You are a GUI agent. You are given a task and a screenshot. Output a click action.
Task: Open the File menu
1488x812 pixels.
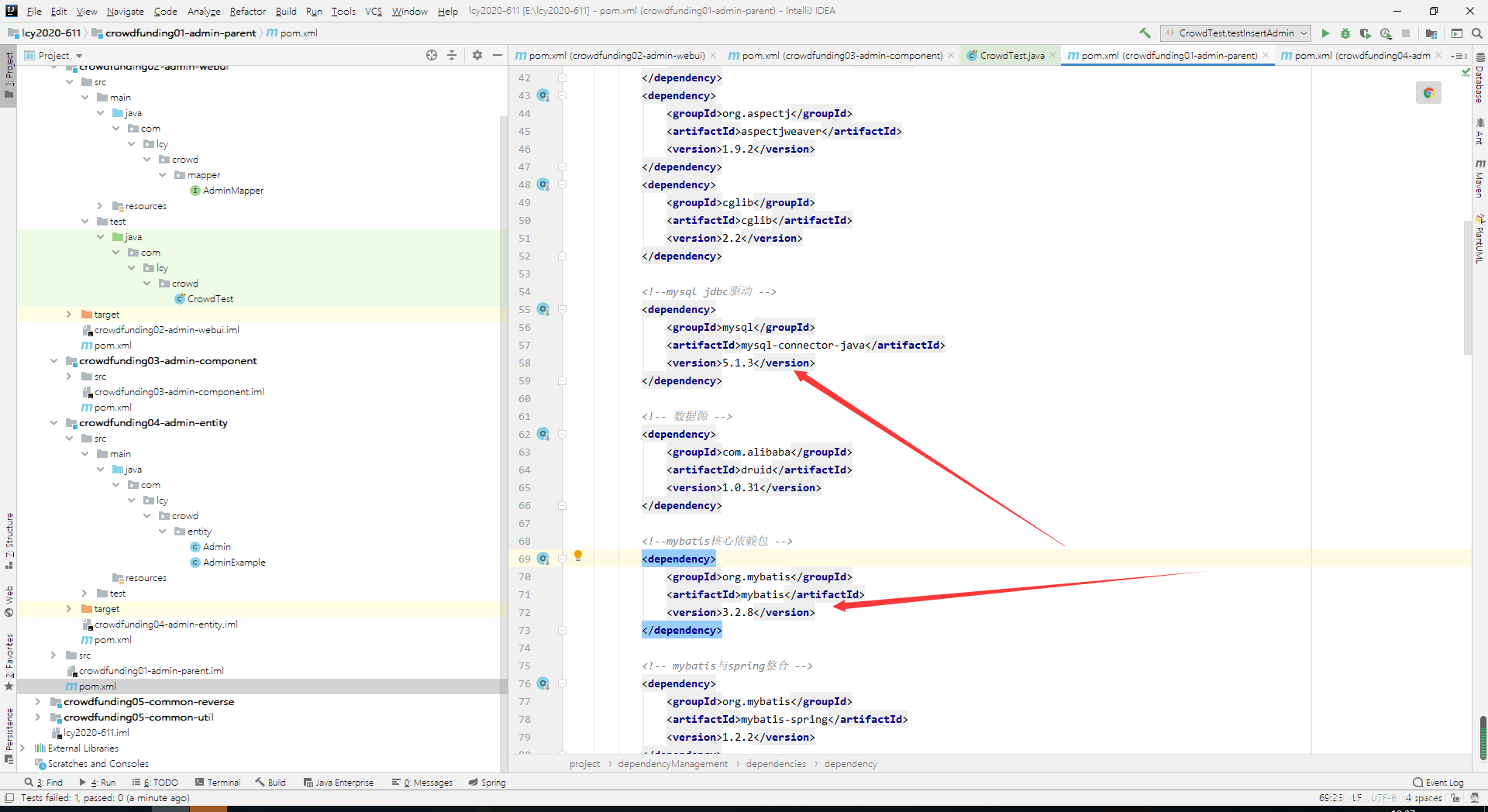pyautogui.click(x=34, y=11)
